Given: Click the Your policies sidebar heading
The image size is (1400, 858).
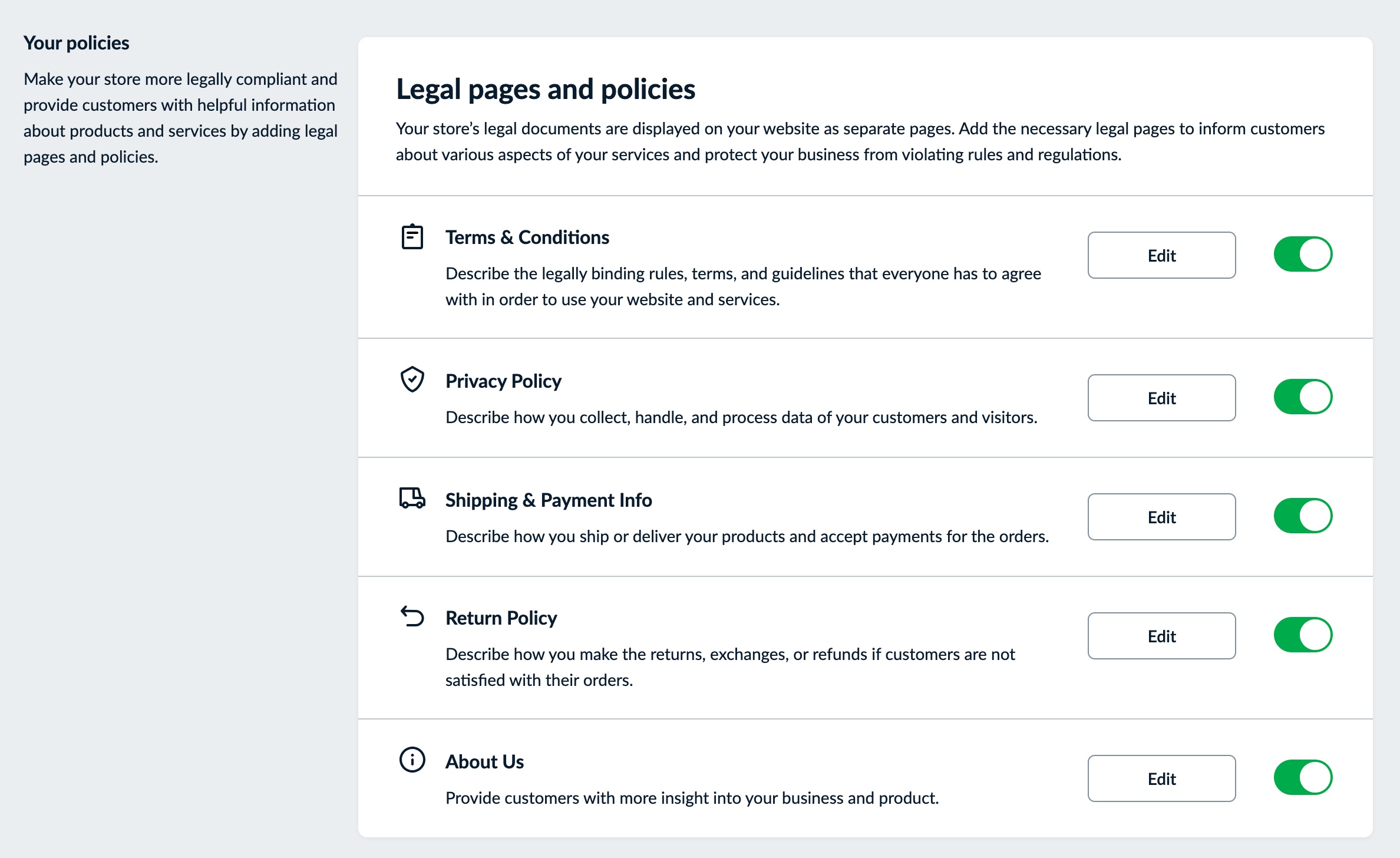Looking at the screenshot, I should pyautogui.click(x=76, y=43).
